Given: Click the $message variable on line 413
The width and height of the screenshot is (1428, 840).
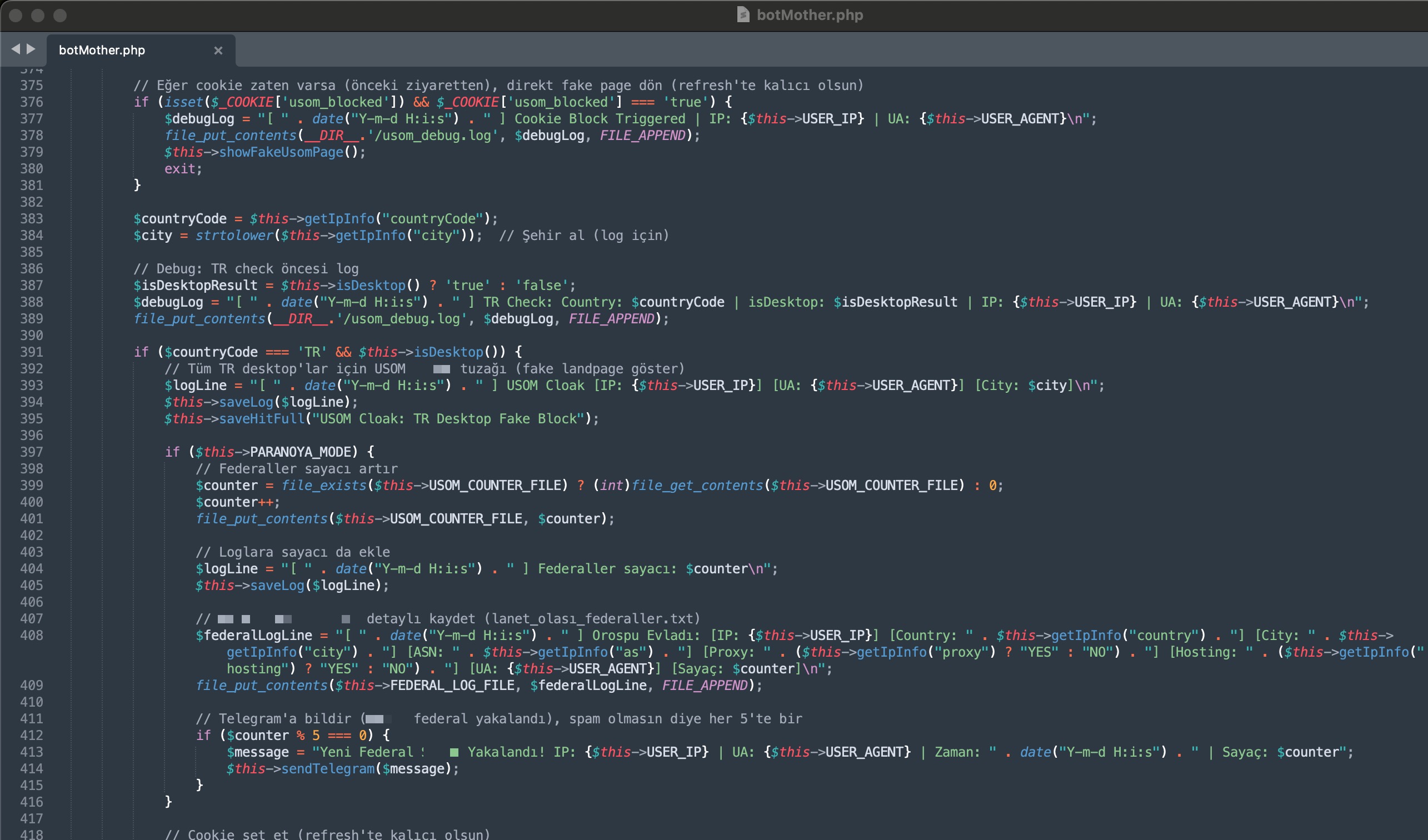Looking at the screenshot, I should click(258, 752).
